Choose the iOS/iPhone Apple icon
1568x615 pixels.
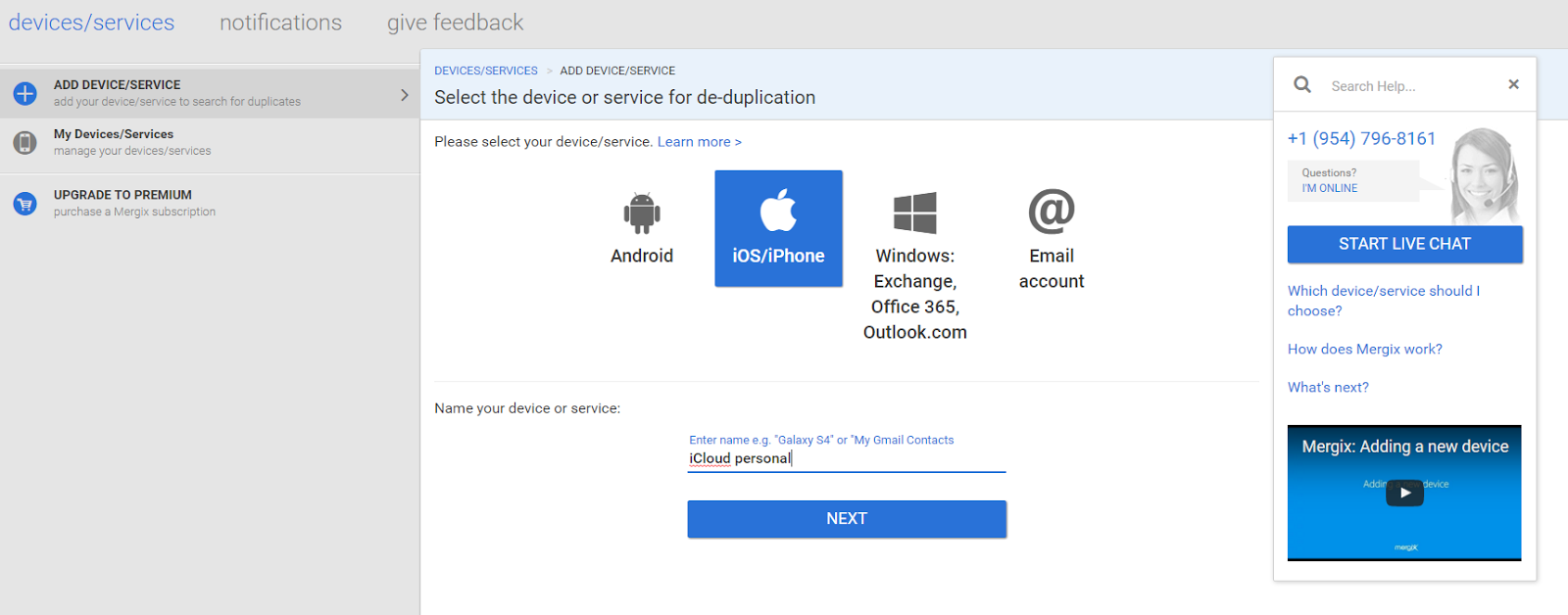click(x=778, y=212)
